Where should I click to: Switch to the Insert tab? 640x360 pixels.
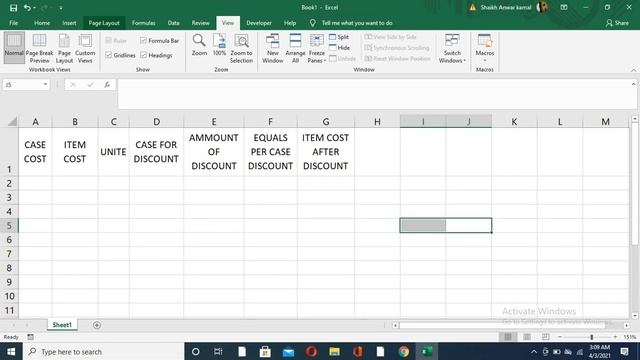(69, 23)
